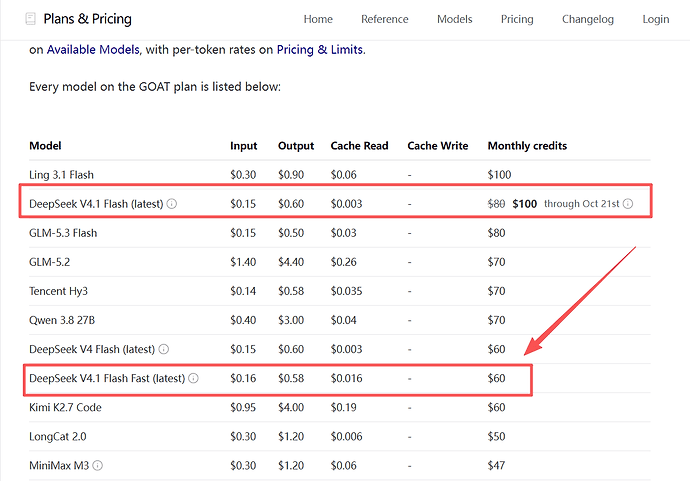Select the Kimi K2.7 Code model name
The height and width of the screenshot is (481, 690).
65,407
